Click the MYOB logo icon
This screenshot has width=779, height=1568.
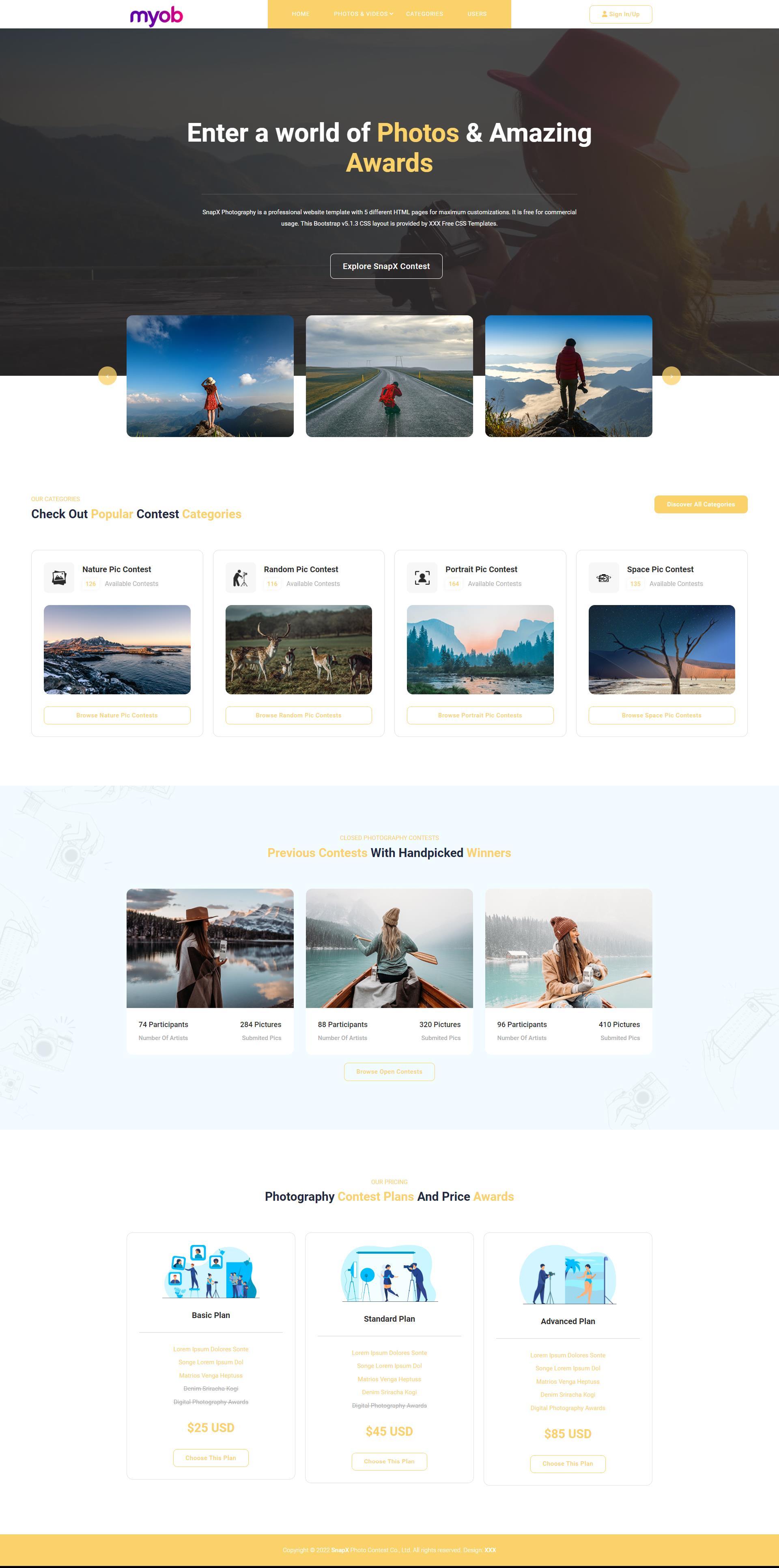(x=155, y=14)
